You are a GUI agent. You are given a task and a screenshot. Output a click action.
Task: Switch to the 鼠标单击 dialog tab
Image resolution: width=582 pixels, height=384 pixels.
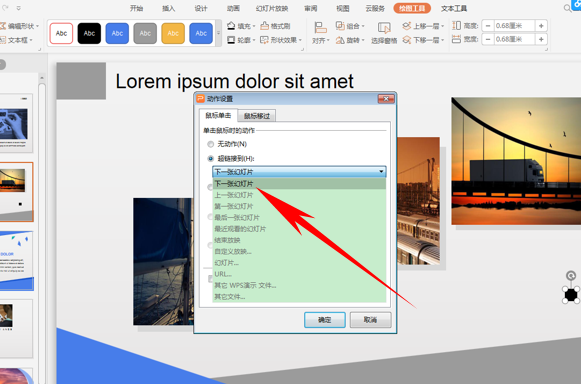[x=218, y=115]
